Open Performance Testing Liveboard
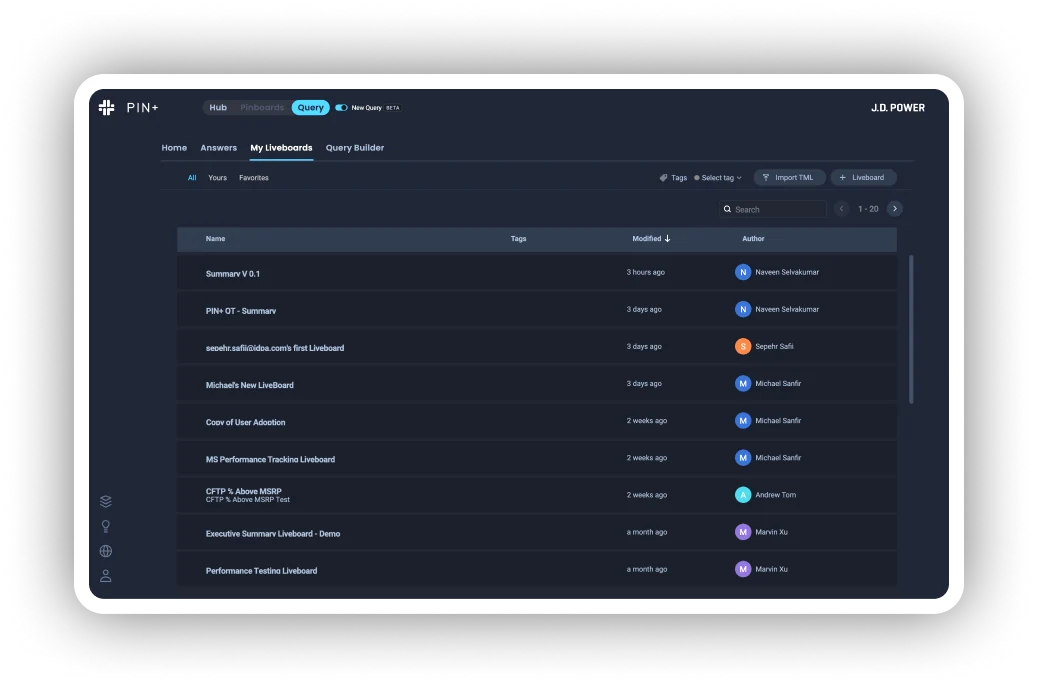1038x688 pixels. tap(261, 570)
